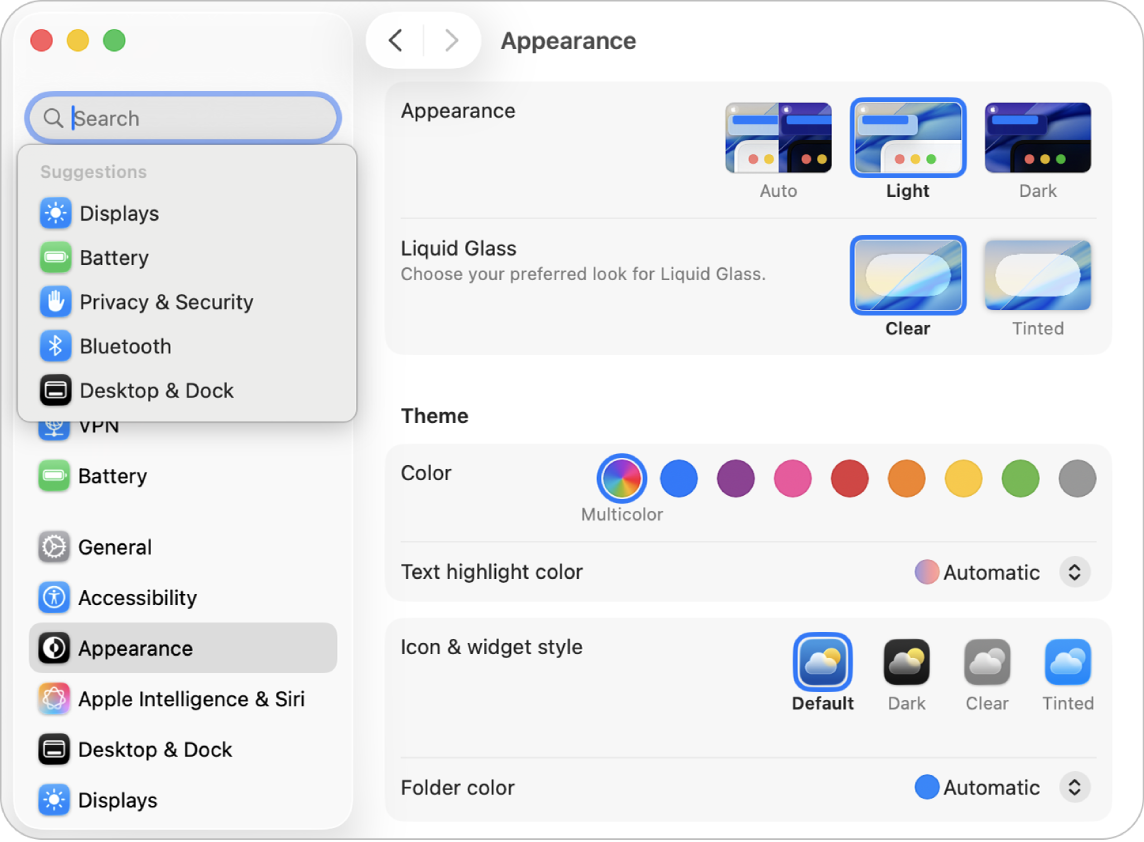Set icon style to Dark

906,662
